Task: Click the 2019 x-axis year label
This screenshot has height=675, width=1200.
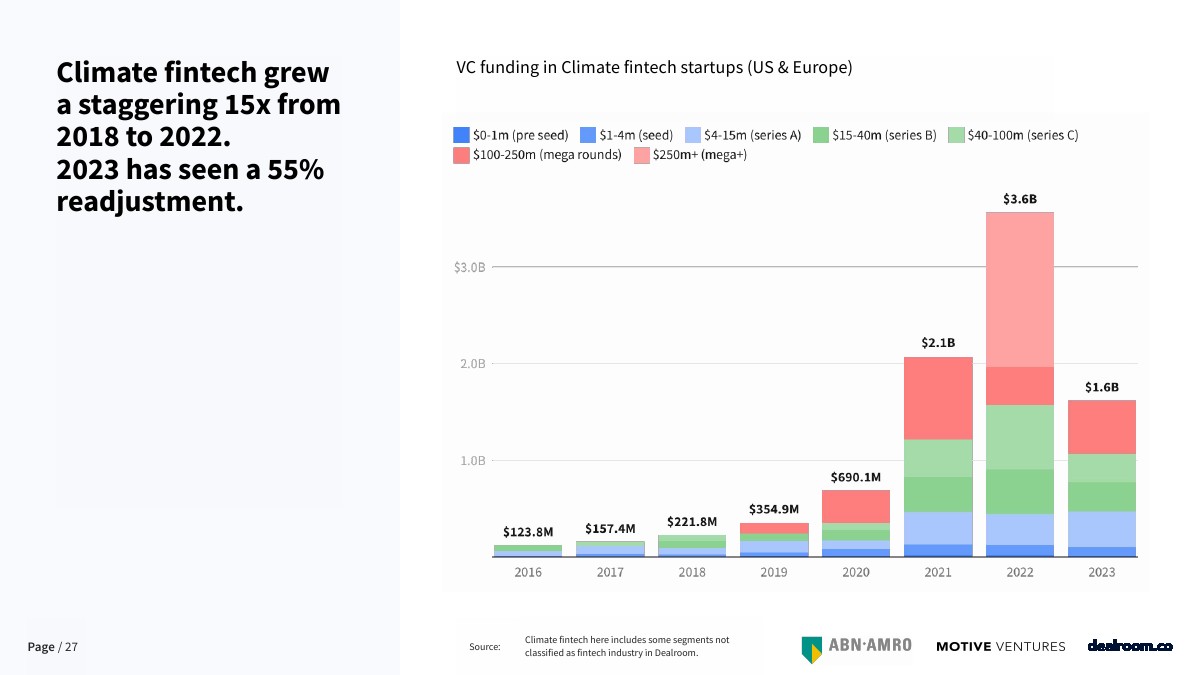Action: click(774, 572)
